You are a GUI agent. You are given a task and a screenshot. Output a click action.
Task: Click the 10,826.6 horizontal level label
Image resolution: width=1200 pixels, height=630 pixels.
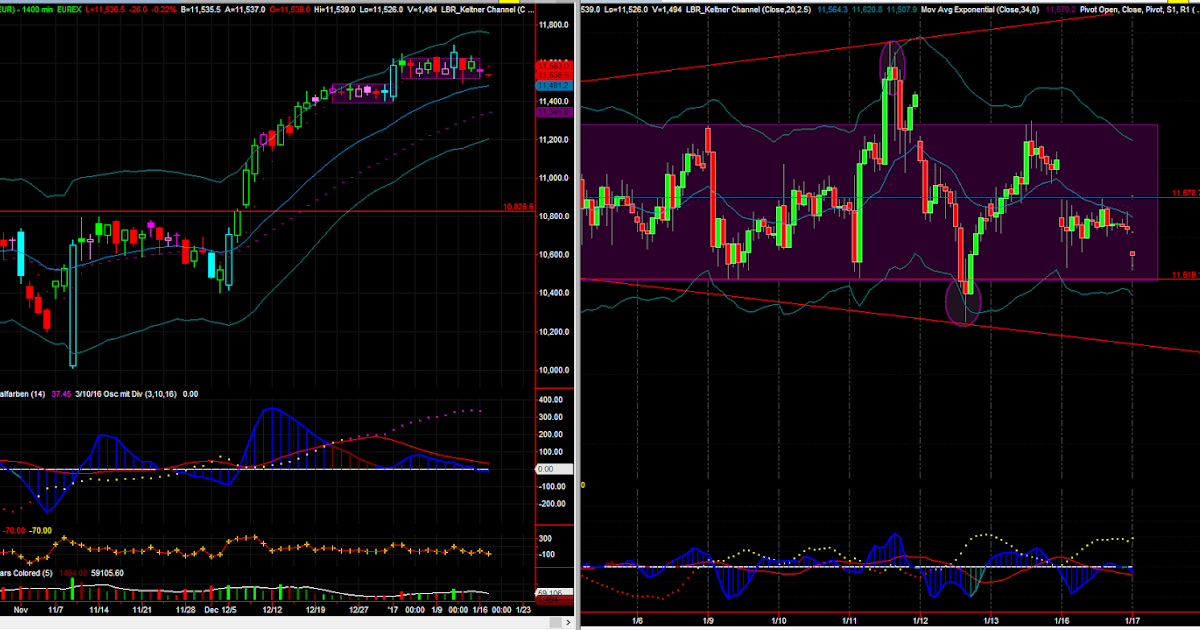click(518, 207)
